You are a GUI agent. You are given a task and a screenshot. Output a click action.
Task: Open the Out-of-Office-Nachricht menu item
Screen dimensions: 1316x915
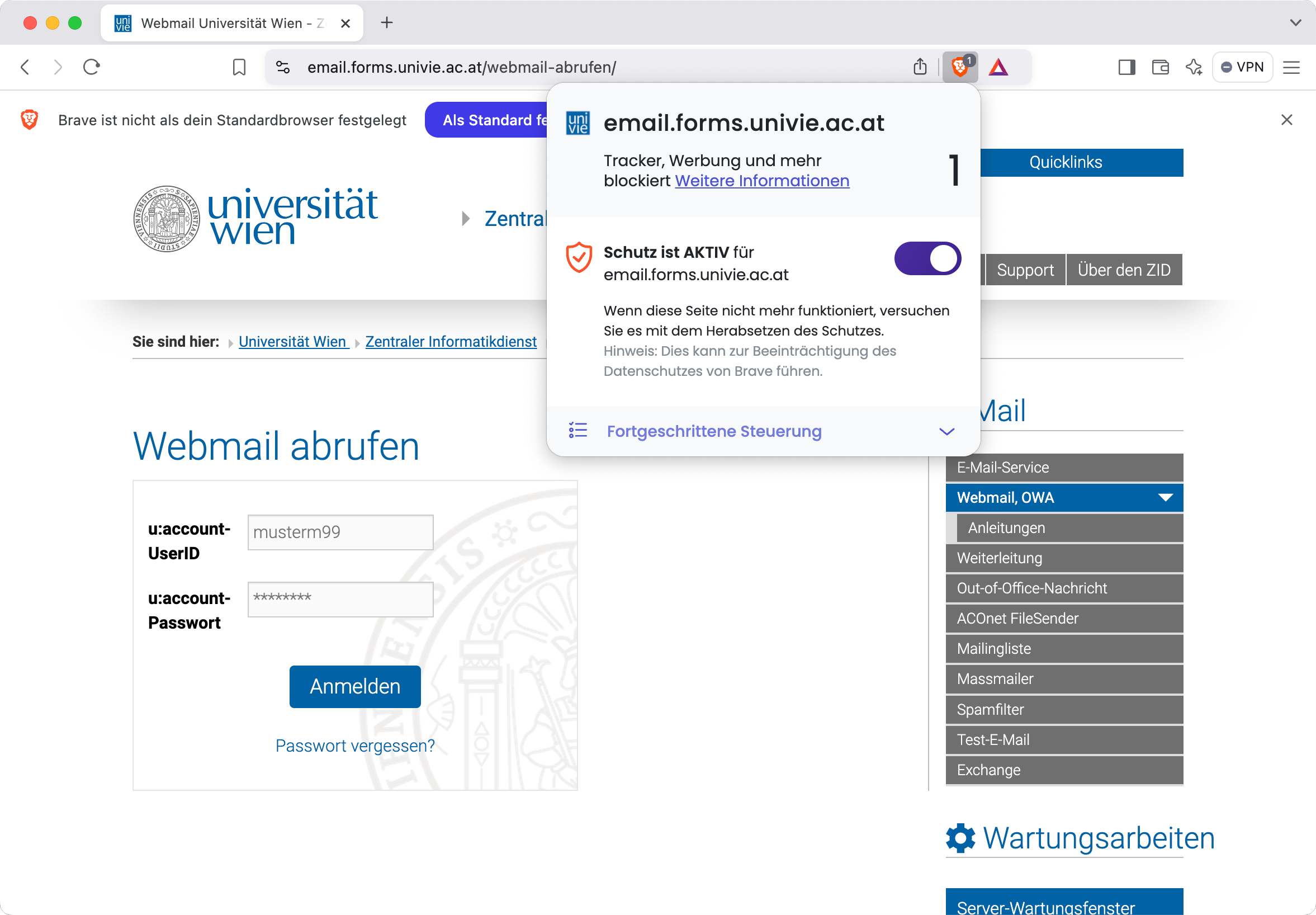(x=1064, y=588)
